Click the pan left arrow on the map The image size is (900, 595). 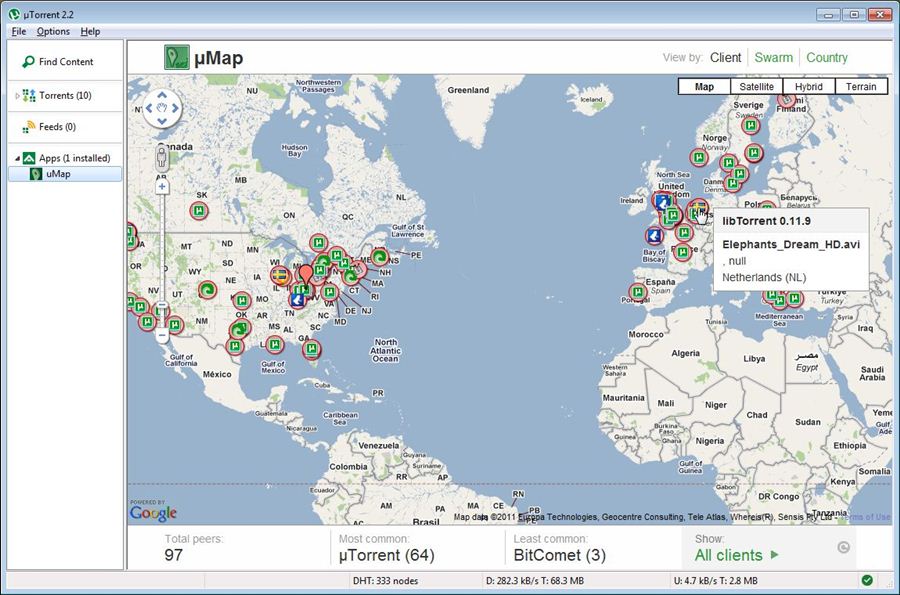149,108
